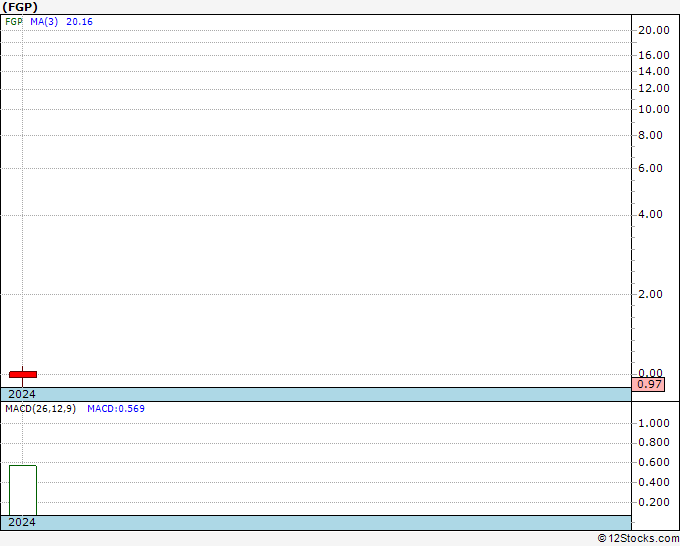The height and width of the screenshot is (546, 680).
Task: Click the 0.400 MACD axis label
Action: [654, 483]
